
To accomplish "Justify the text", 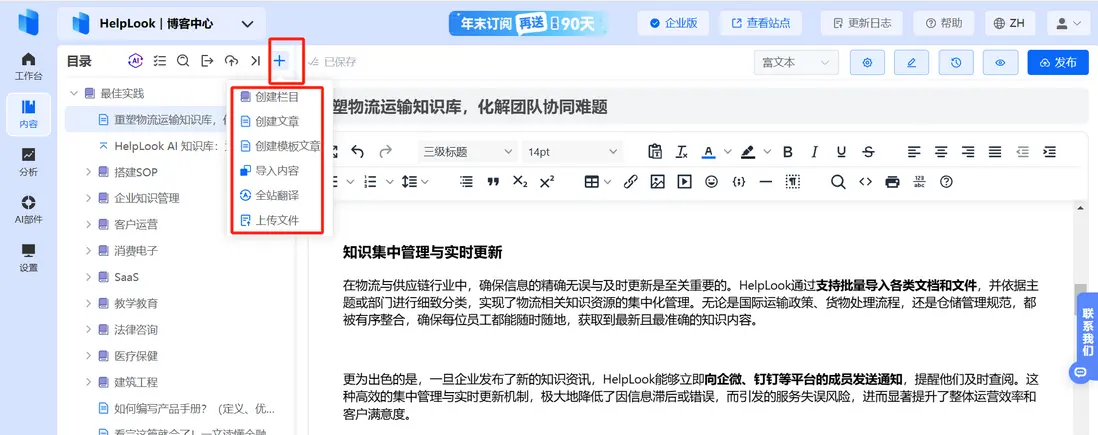I will pos(995,151).
